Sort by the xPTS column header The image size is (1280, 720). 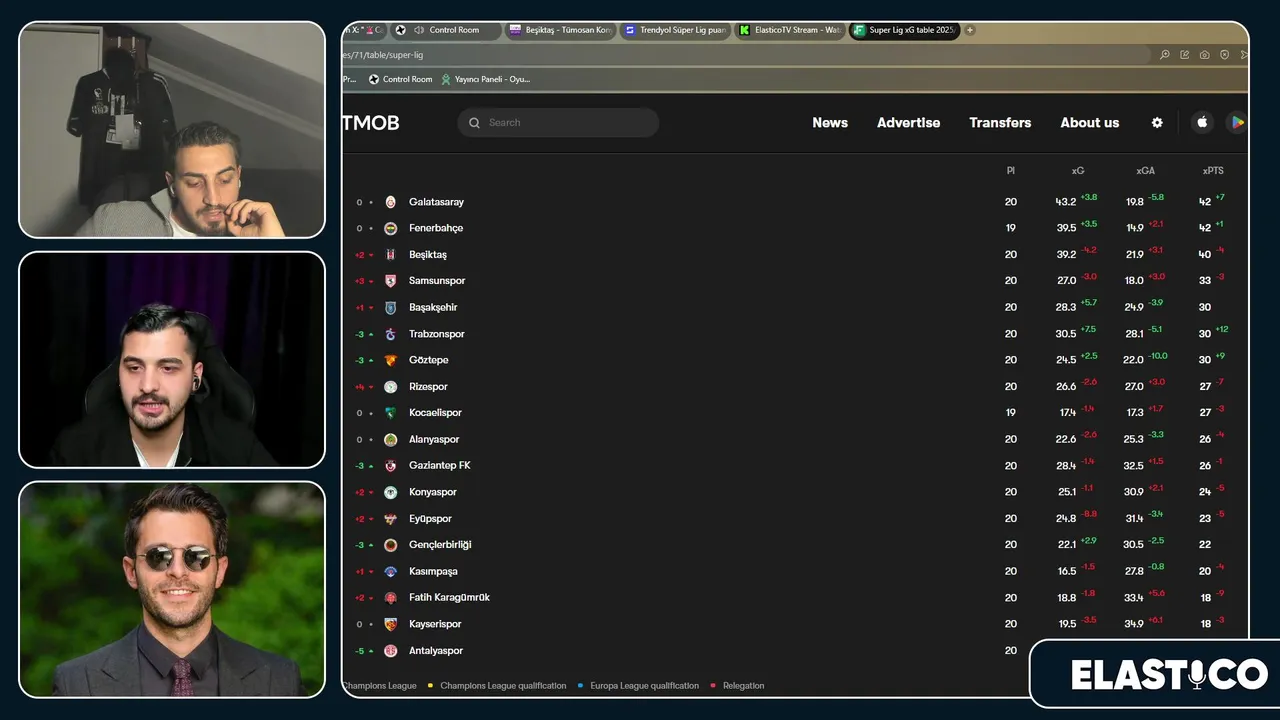(x=1213, y=171)
